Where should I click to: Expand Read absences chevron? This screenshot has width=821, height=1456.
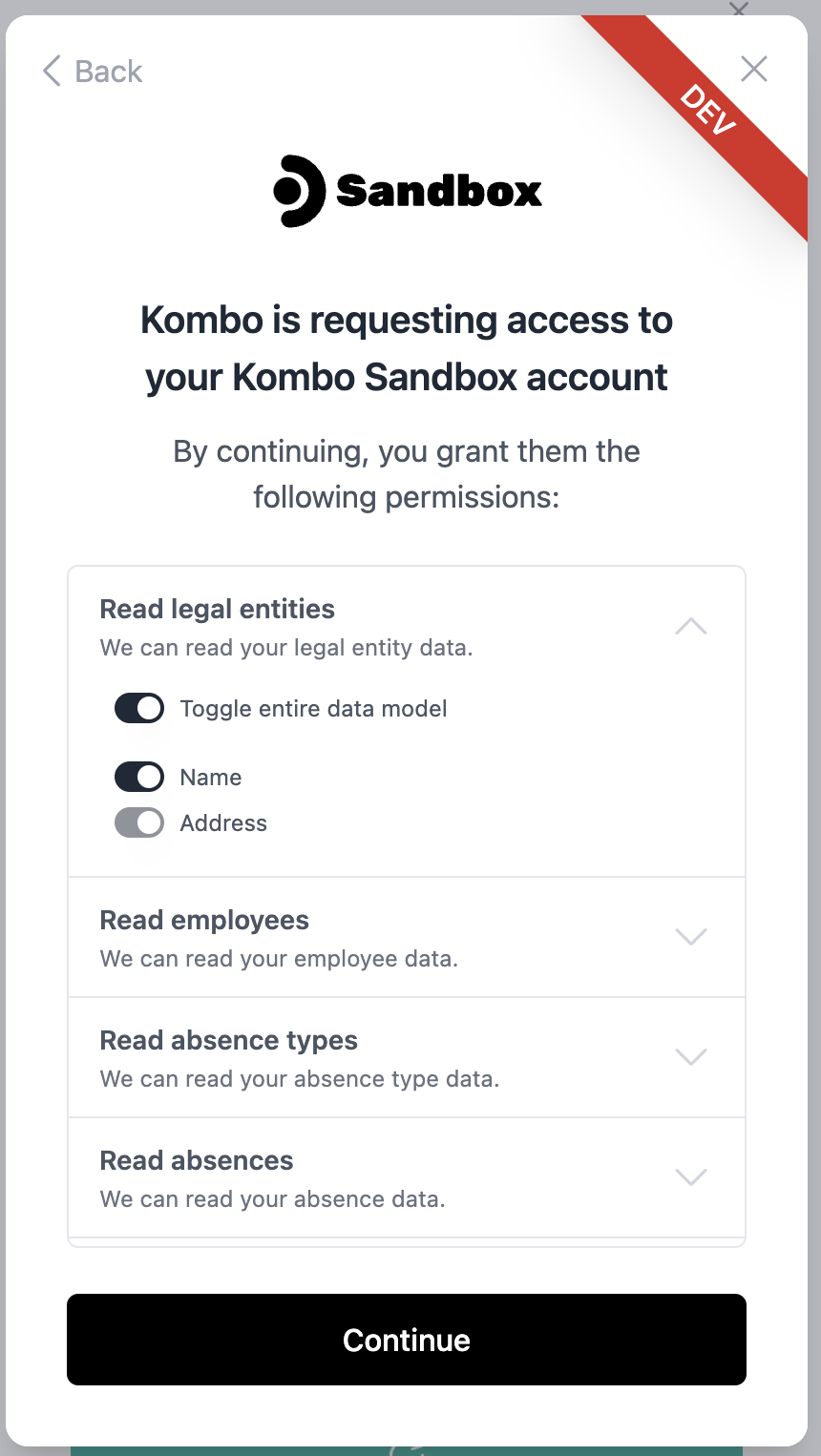coord(691,1176)
